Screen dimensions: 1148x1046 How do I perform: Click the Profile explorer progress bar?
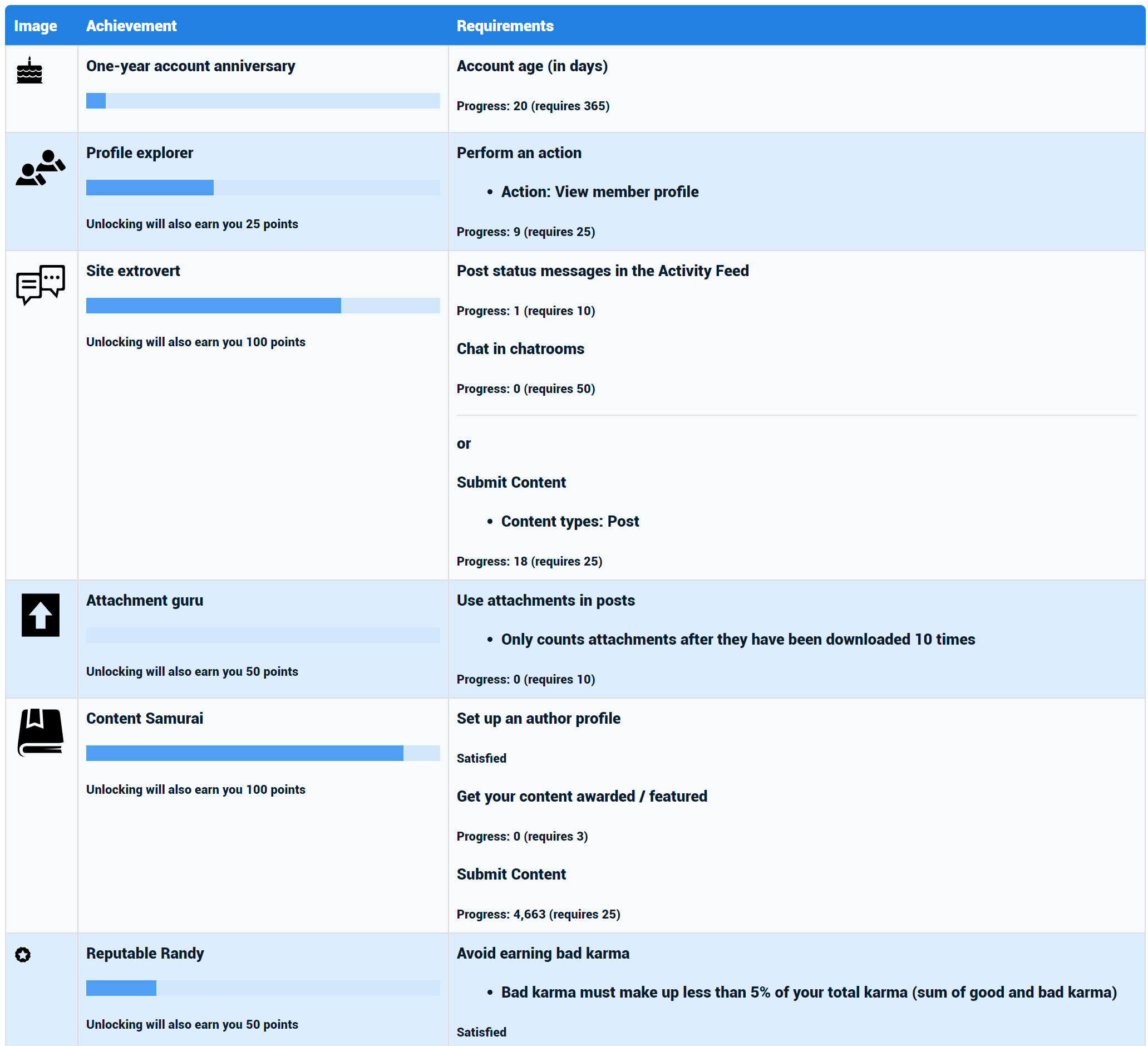click(x=263, y=188)
